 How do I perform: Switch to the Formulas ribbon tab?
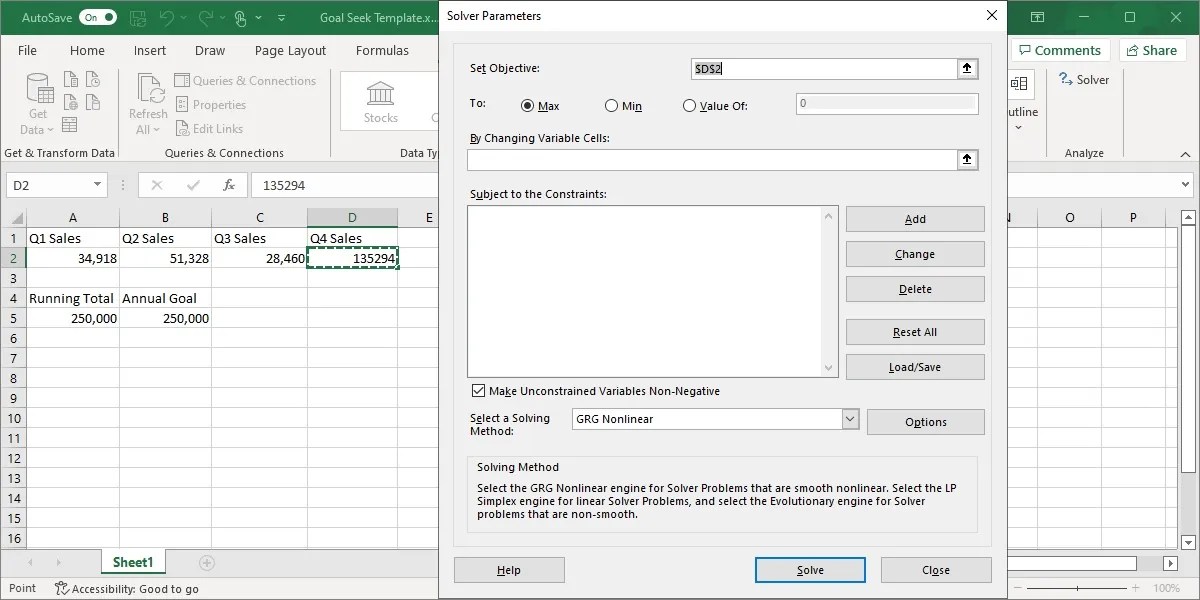pyautogui.click(x=382, y=50)
